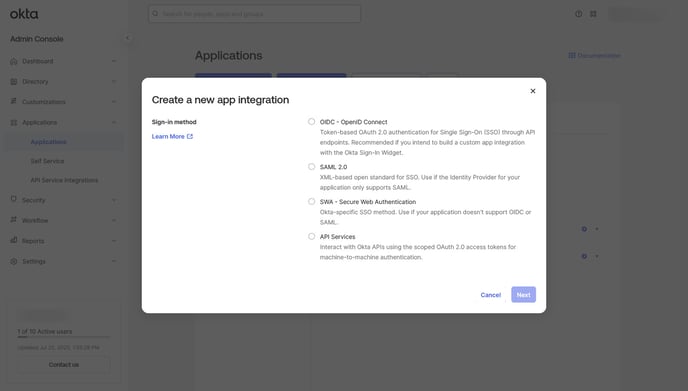Screen dimensions: 688x391
Task: Click the Dashboard home icon
Action: coord(14,61)
